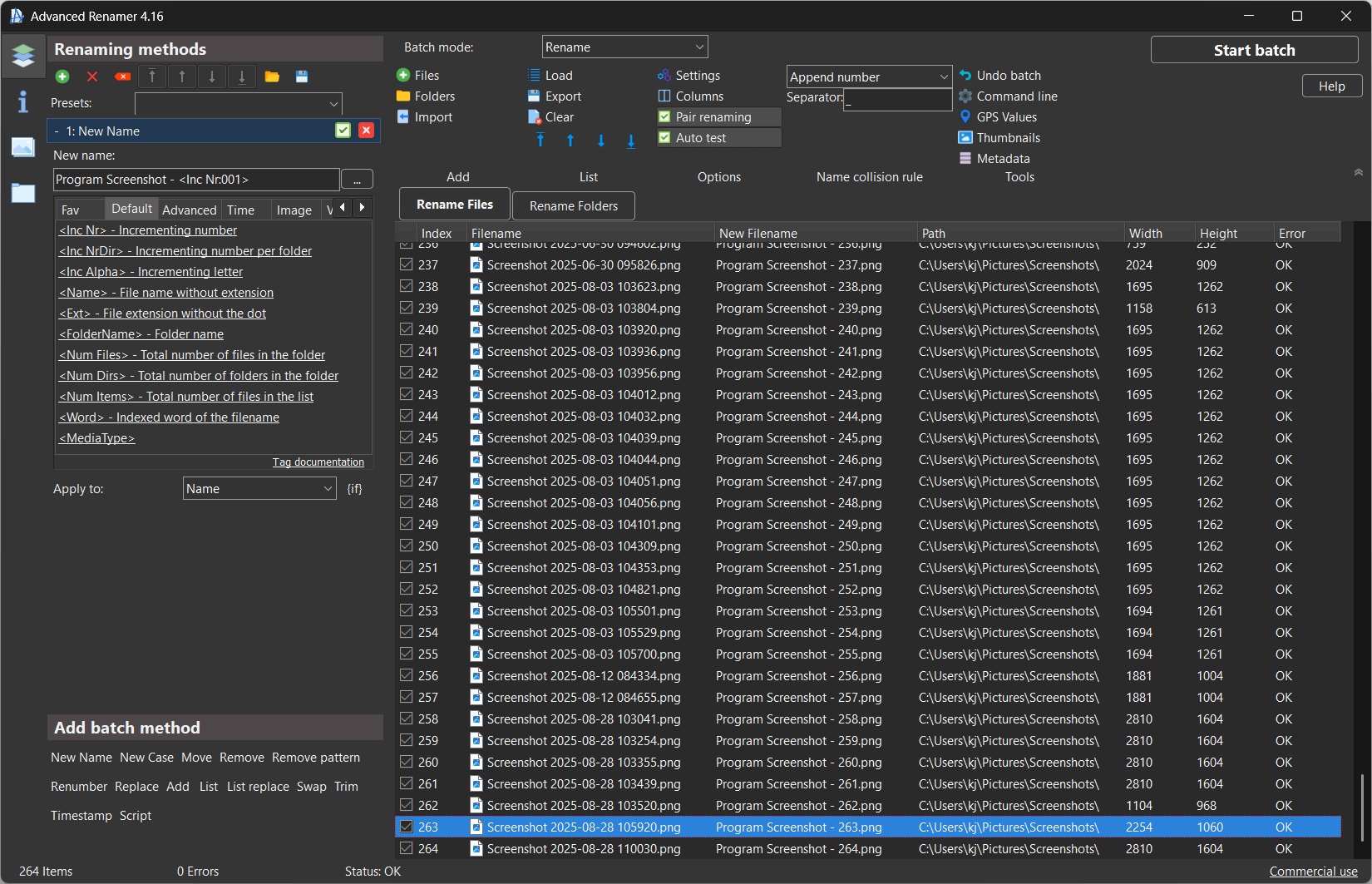The width and height of the screenshot is (1372, 884).
Task: Open the Tag documentation link
Action: pyautogui.click(x=318, y=462)
